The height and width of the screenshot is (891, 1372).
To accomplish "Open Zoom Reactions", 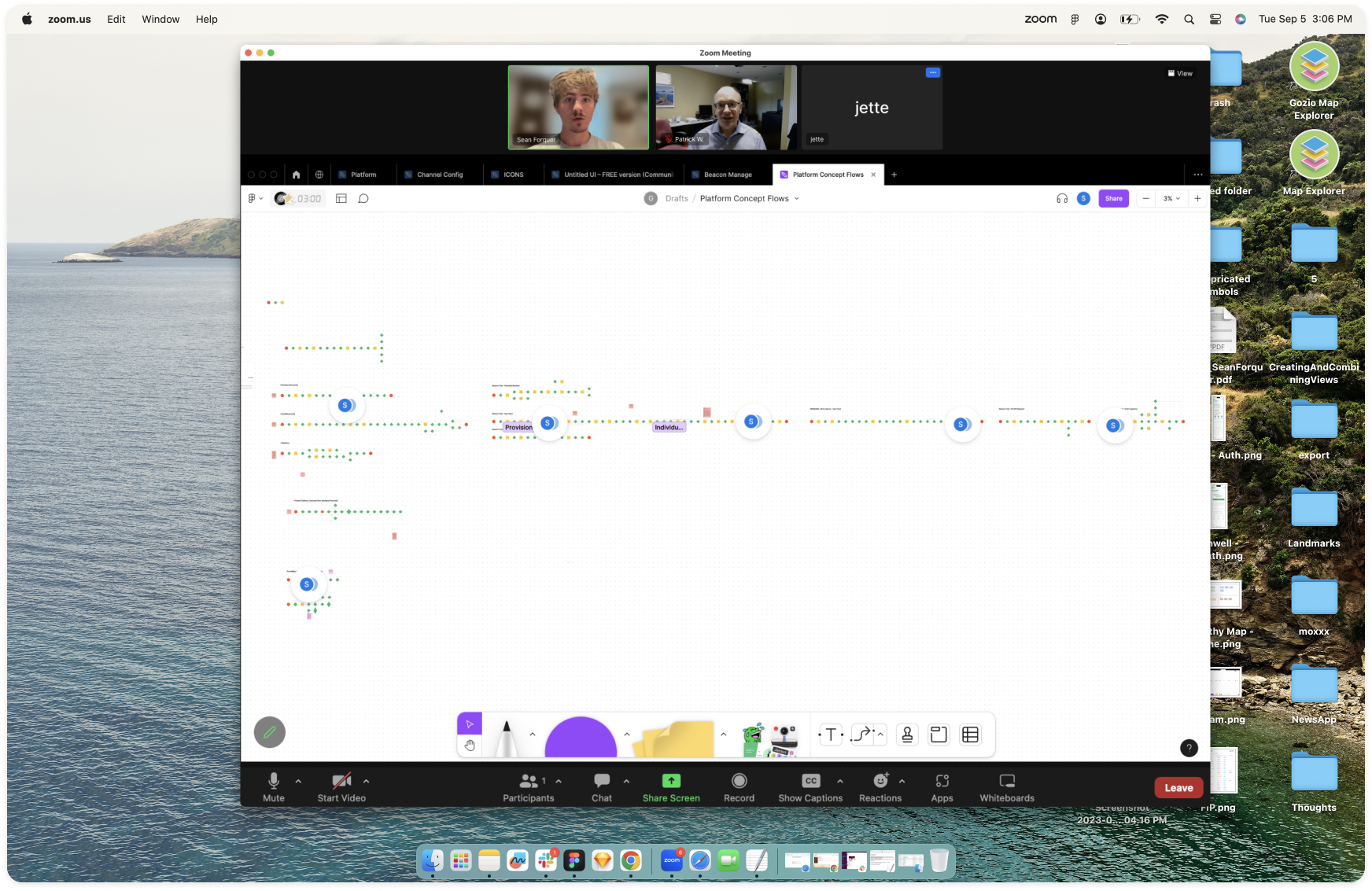I will (880, 787).
